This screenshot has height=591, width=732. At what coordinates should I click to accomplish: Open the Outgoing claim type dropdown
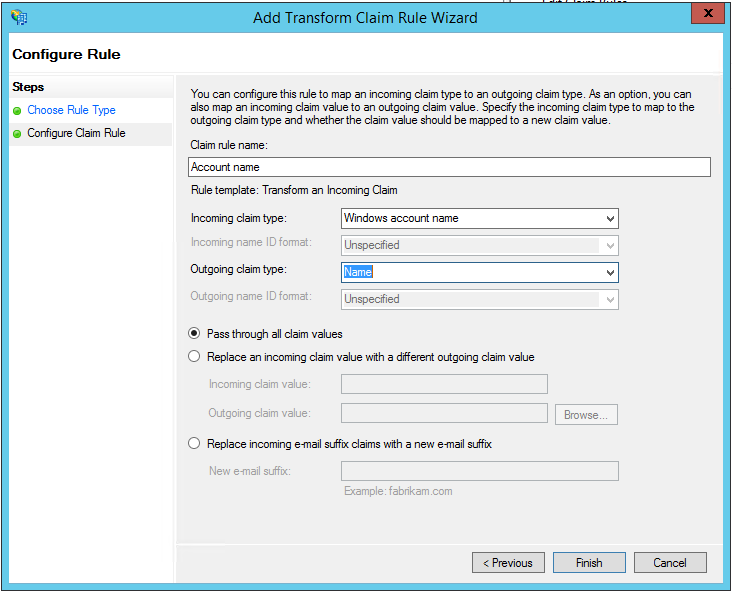(609, 272)
